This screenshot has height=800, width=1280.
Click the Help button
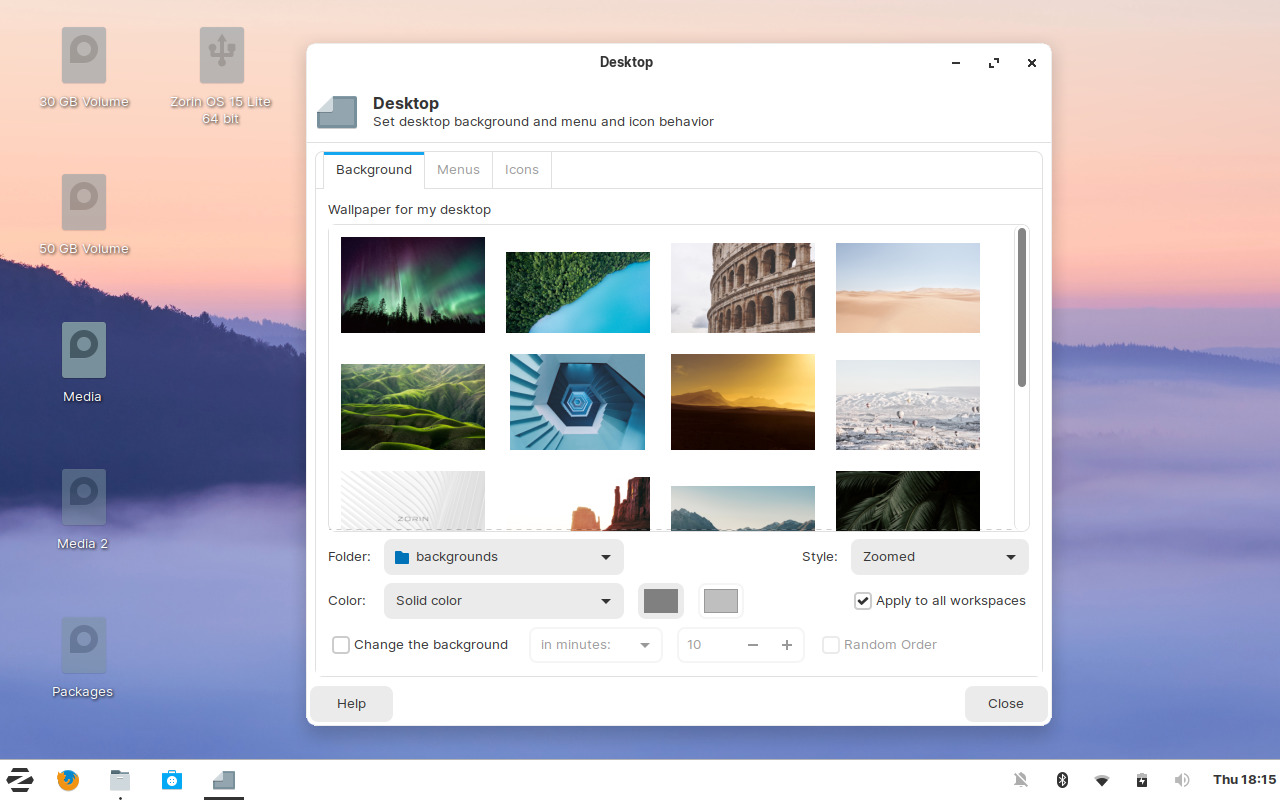[351, 703]
